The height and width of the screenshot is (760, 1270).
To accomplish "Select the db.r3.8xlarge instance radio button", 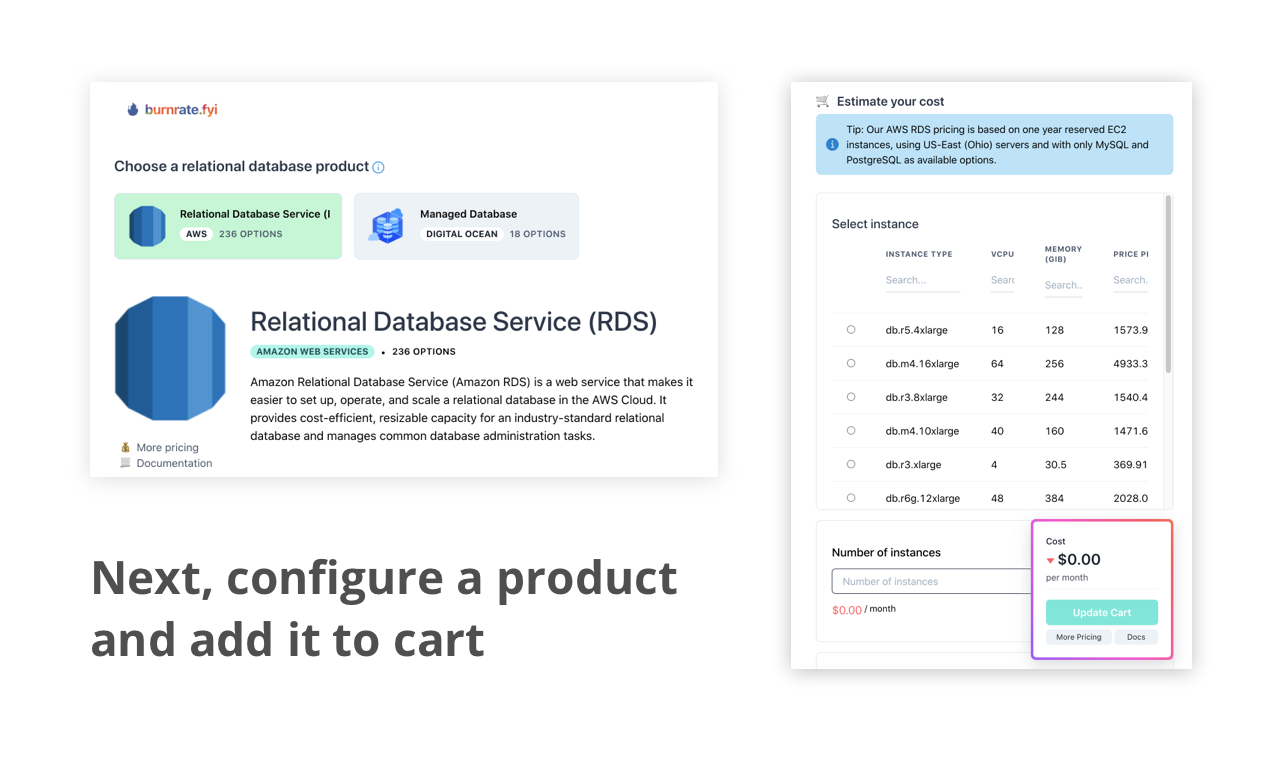I will pos(851,397).
